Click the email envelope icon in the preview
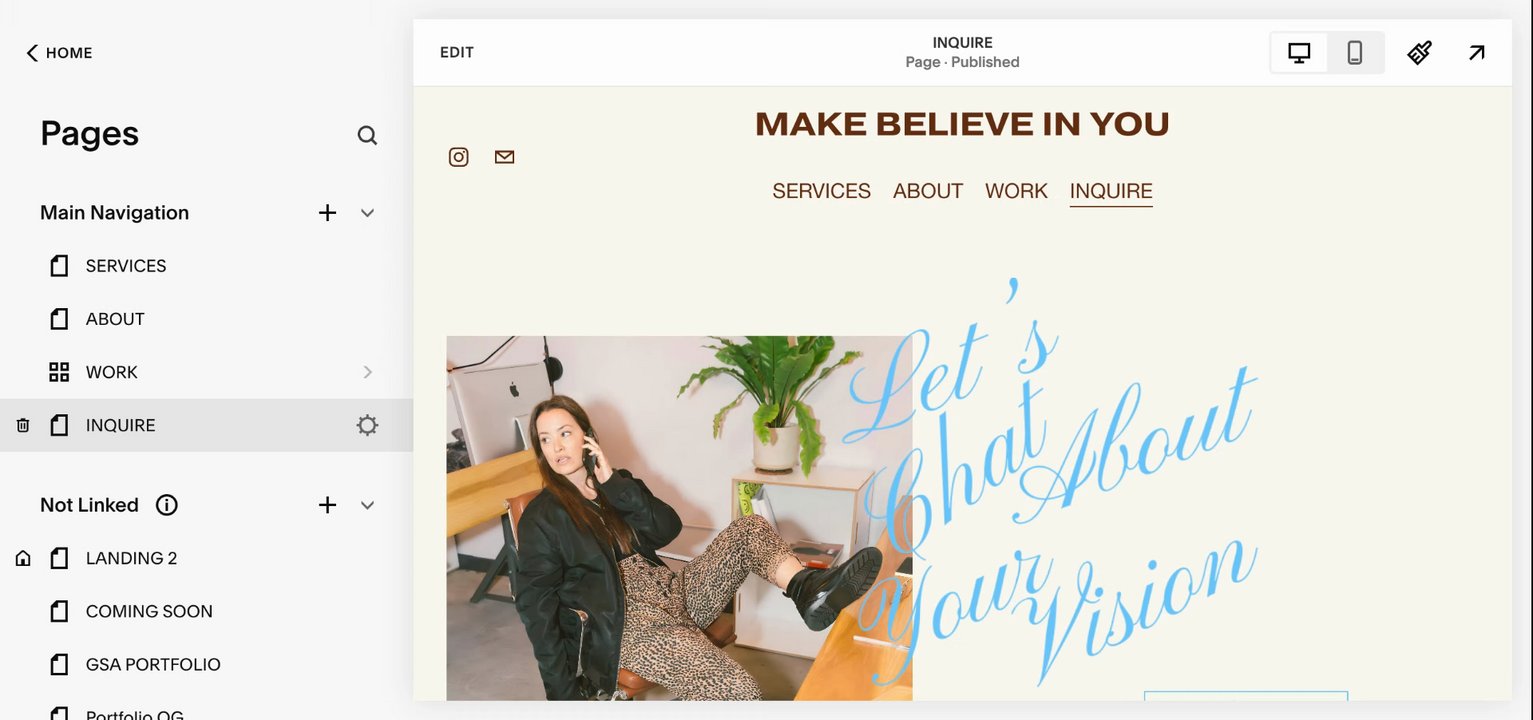Viewport: 1533px width, 720px height. [504, 157]
